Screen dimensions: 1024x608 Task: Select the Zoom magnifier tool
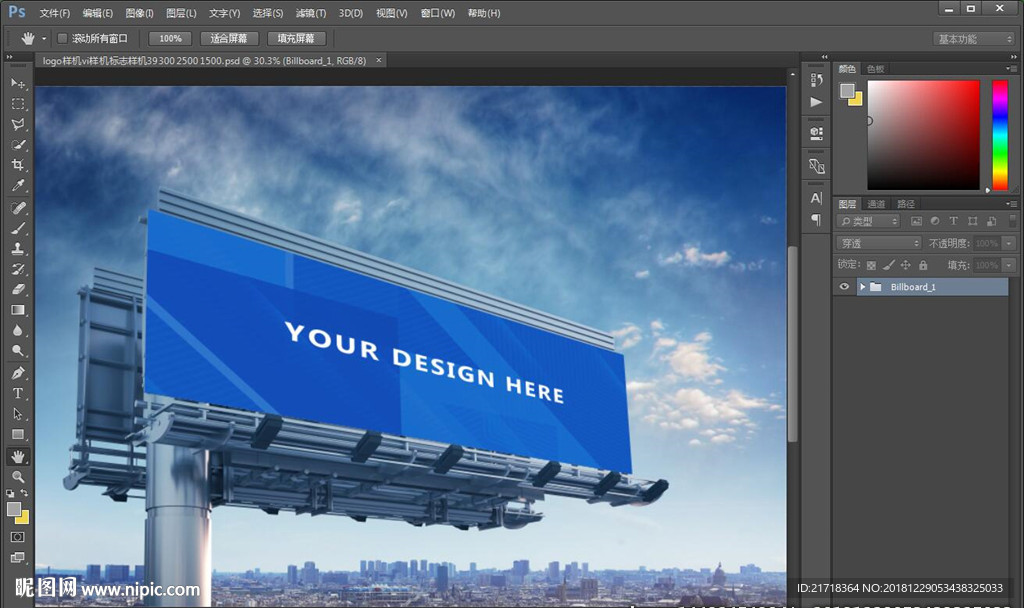18,477
